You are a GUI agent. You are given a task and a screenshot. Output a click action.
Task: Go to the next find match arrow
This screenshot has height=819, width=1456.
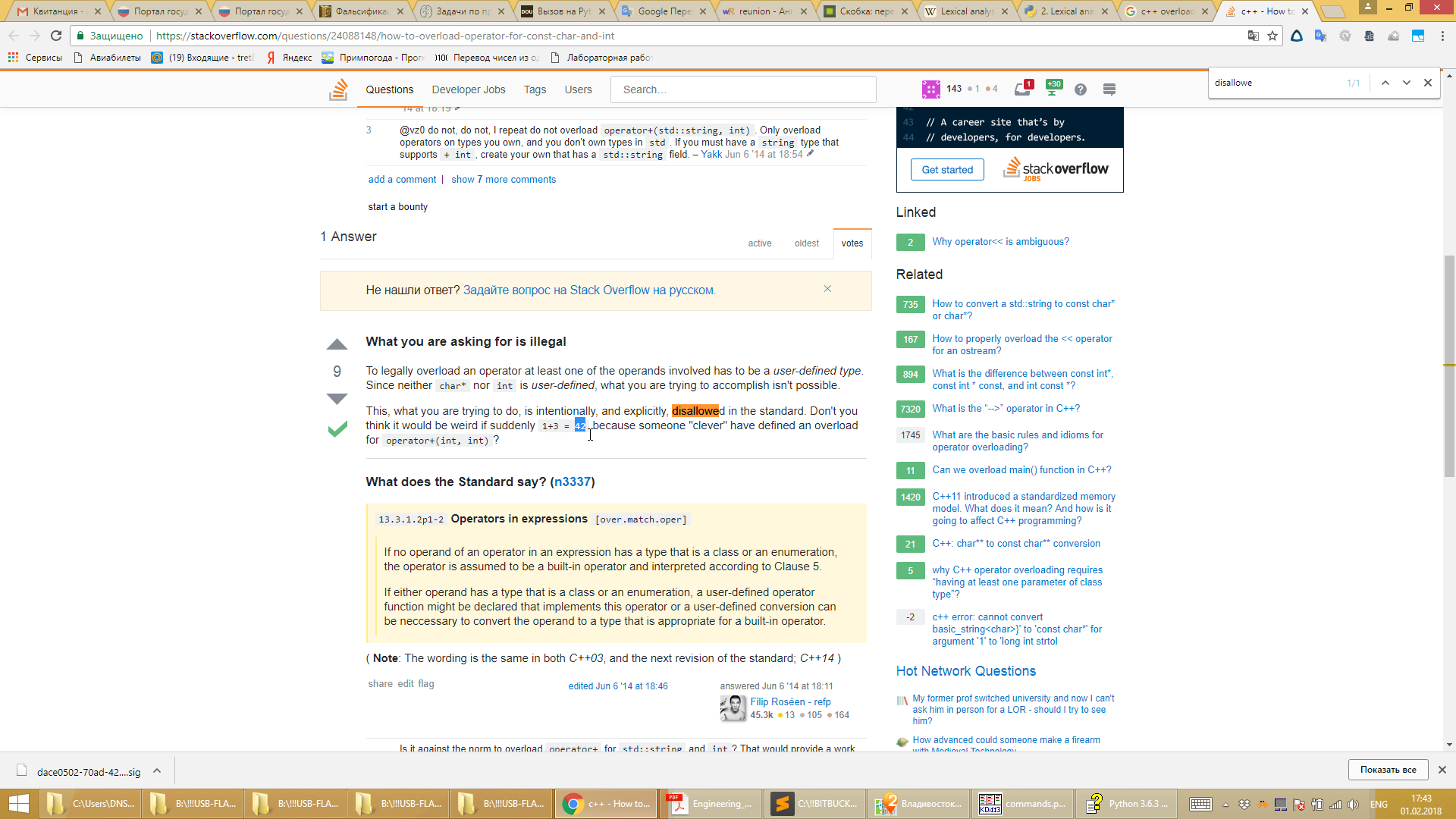(1407, 83)
